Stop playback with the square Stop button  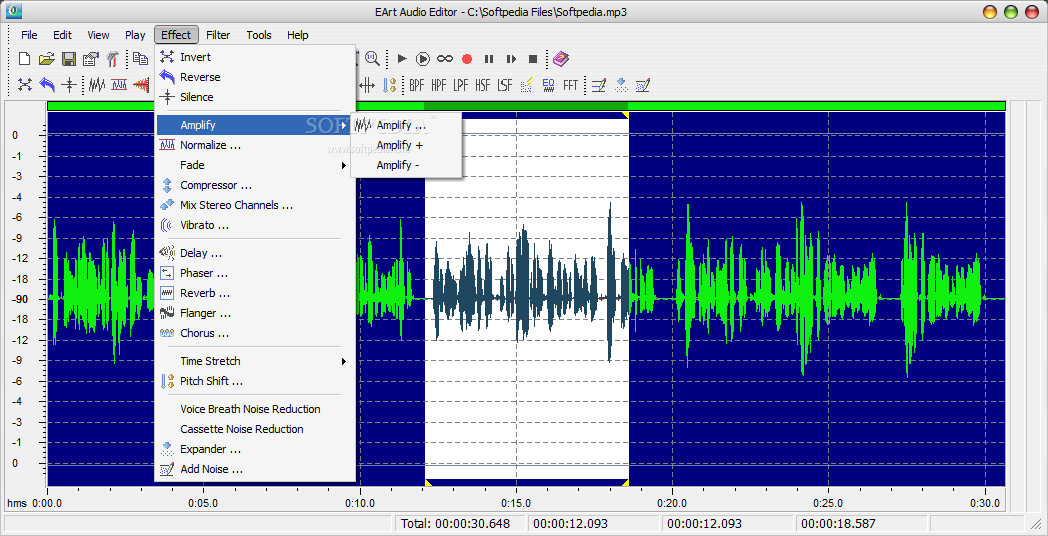(533, 59)
